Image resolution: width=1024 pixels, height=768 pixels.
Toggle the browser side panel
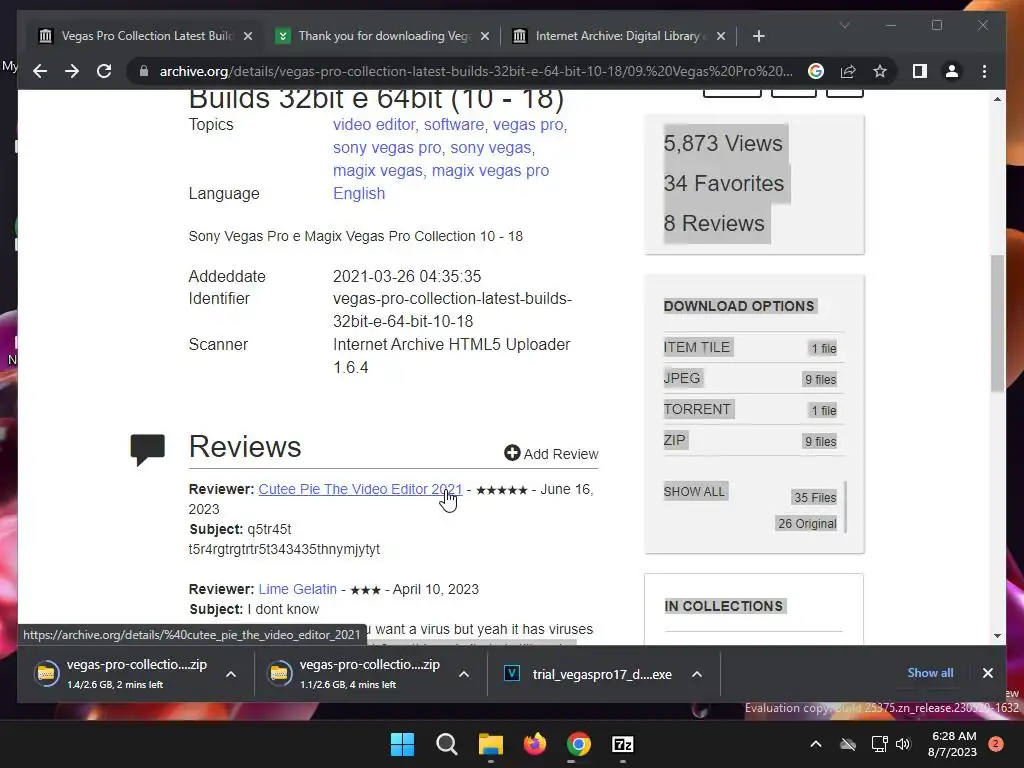point(920,71)
